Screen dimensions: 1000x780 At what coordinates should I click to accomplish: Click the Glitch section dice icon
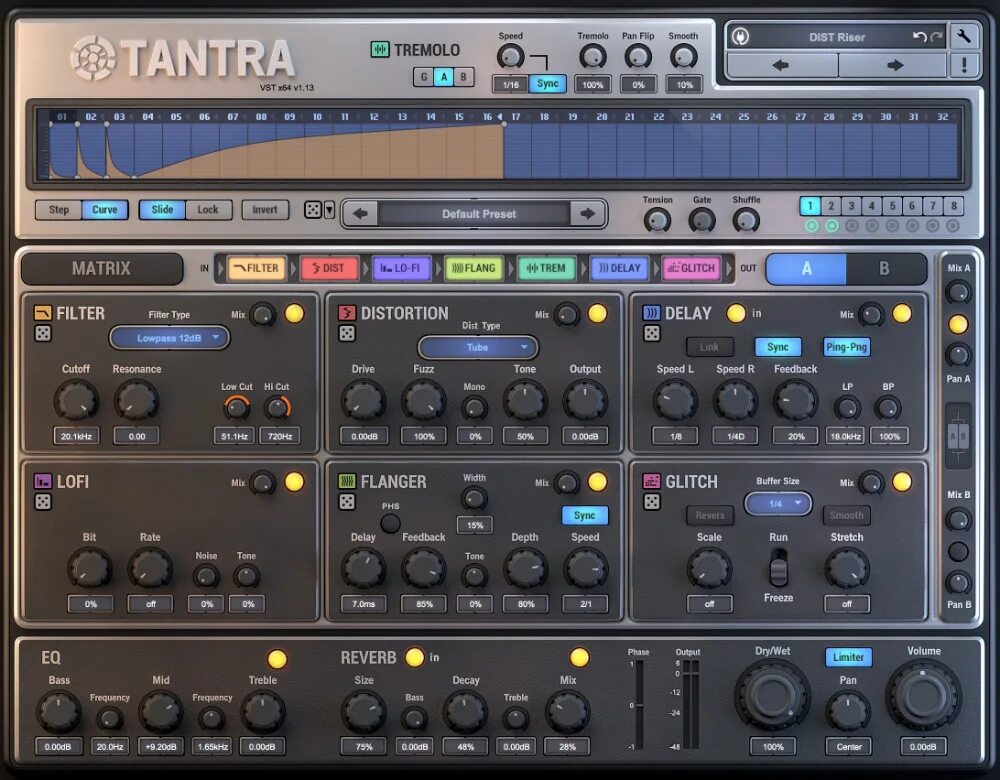[651, 502]
